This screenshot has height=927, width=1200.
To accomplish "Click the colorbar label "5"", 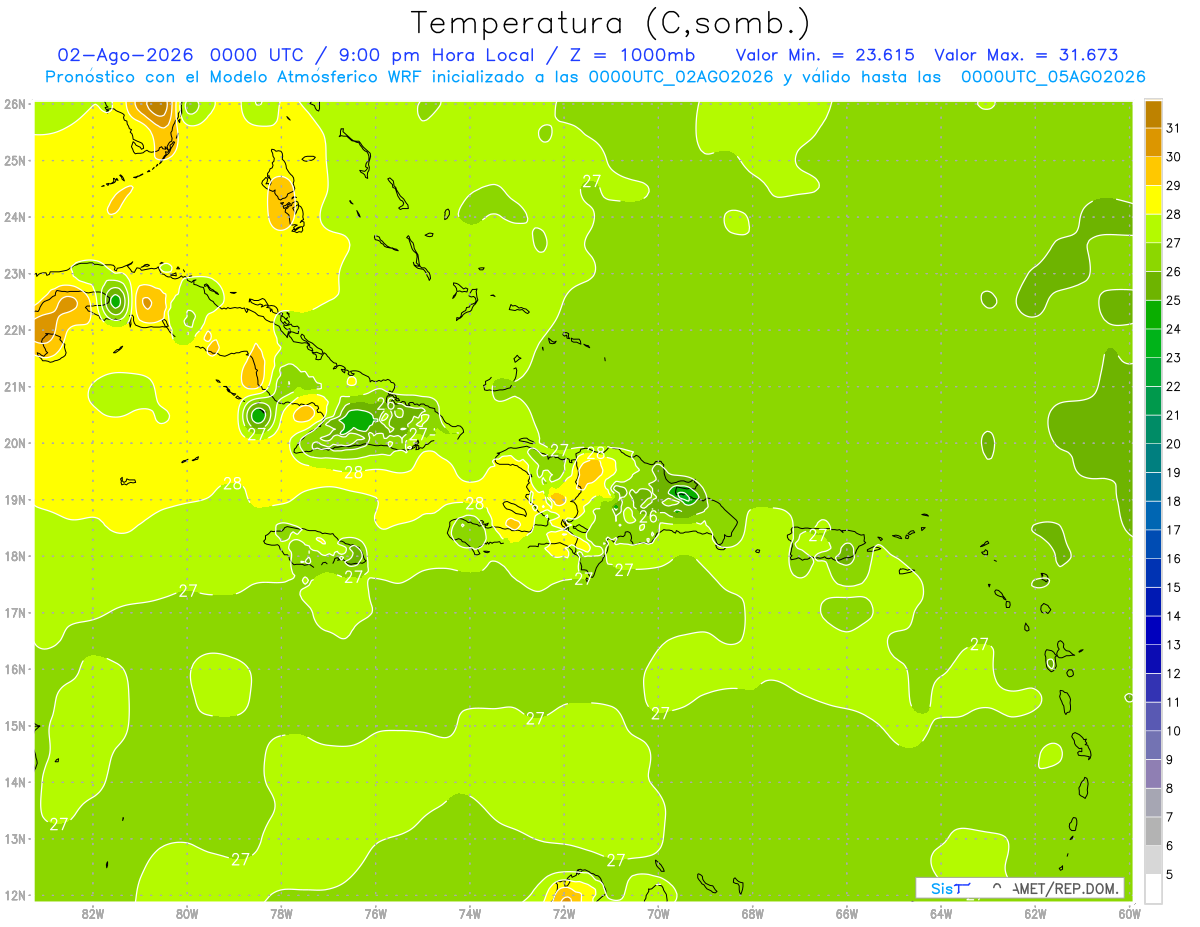I will 1171,875.
